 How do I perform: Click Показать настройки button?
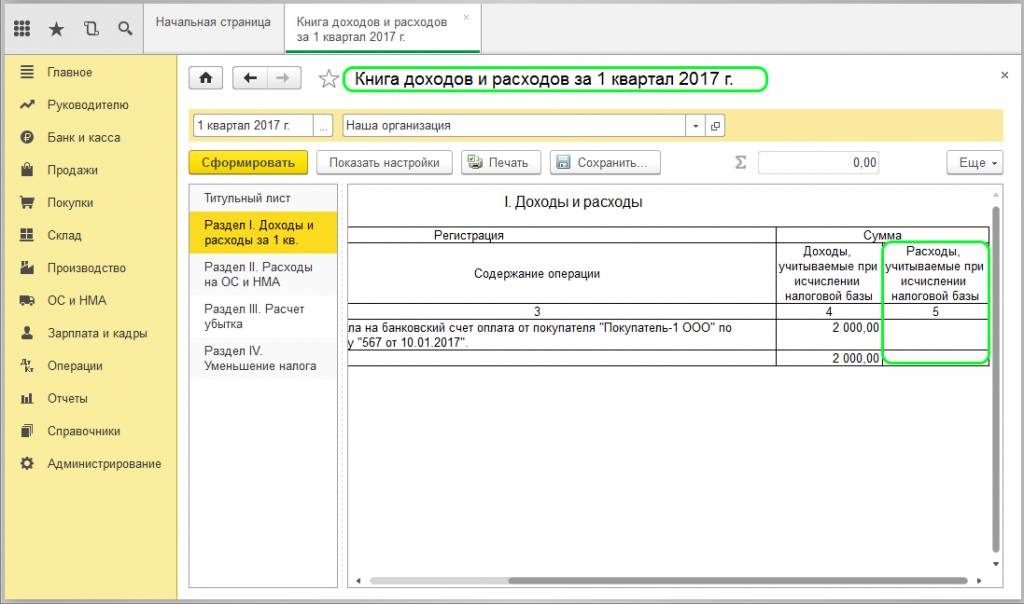pyautogui.click(x=384, y=163)
